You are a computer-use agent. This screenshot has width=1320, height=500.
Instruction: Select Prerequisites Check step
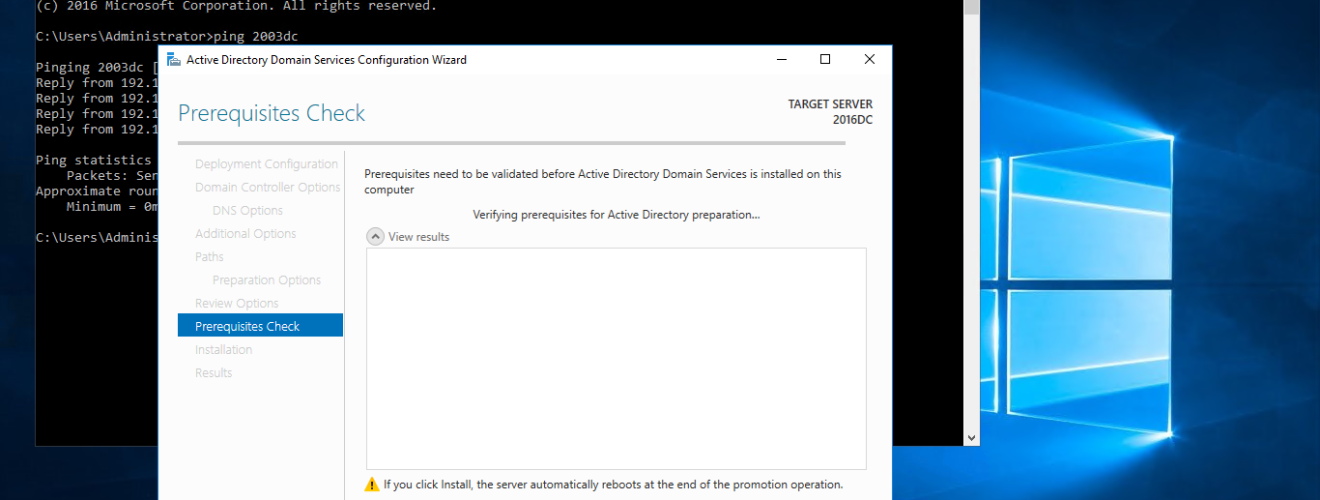coord(260,326)
